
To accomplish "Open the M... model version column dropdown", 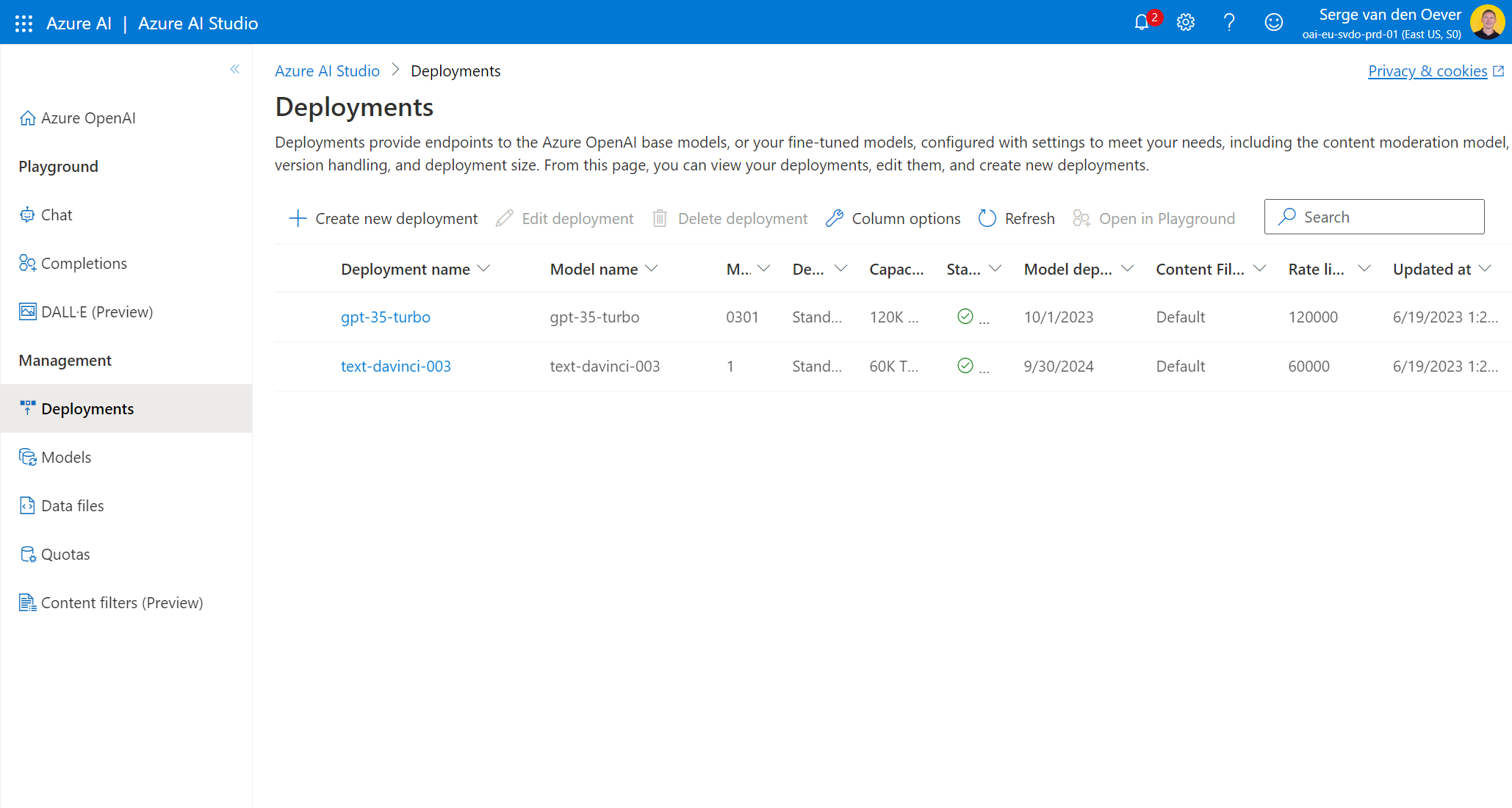I will click(x=763, y=269).
